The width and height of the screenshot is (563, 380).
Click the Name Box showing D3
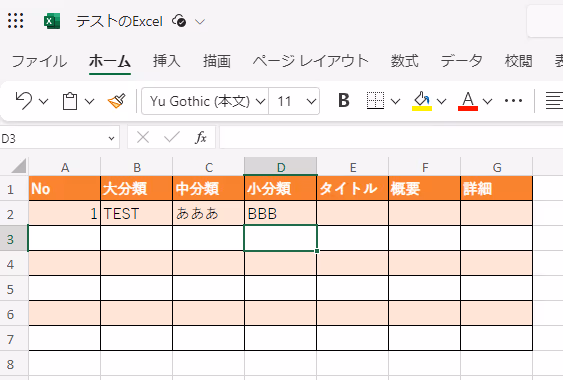[54, 138]
